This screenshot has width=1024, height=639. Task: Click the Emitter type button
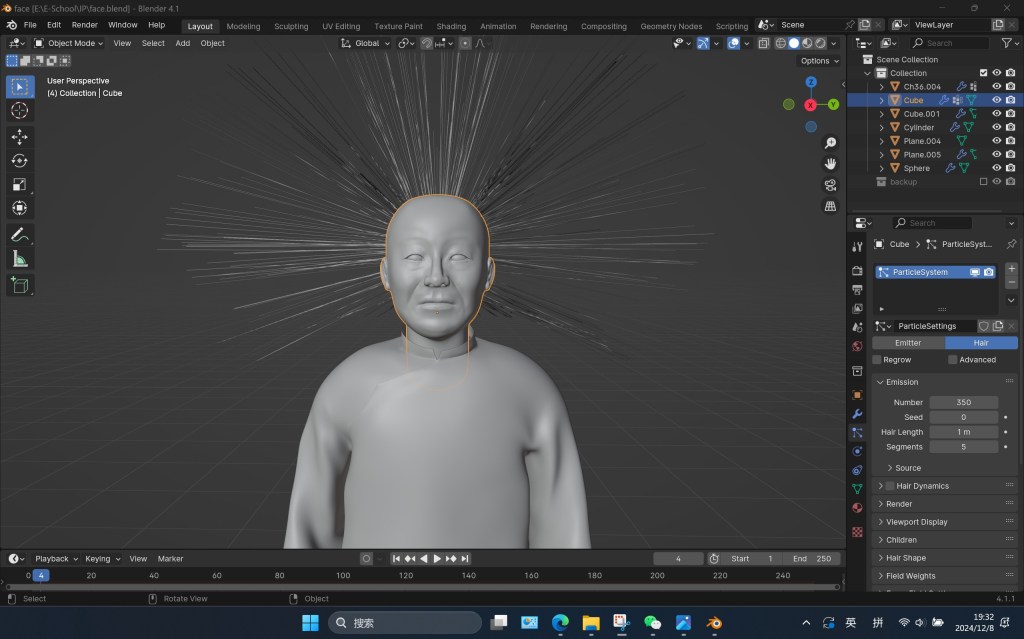(908, 343)
